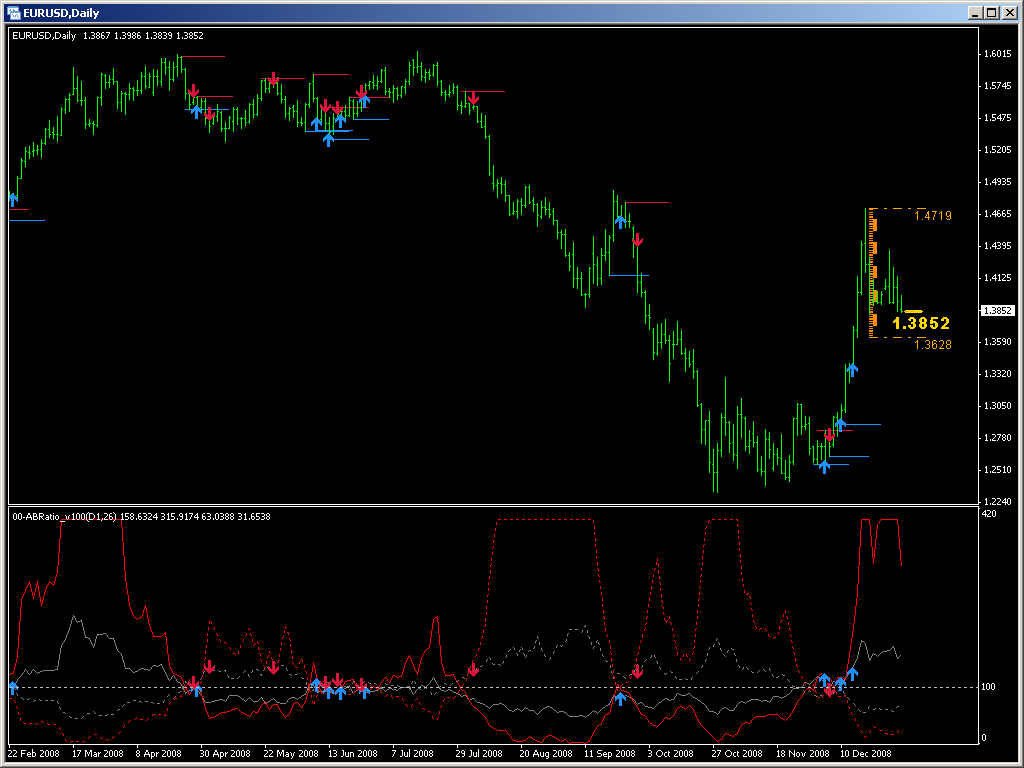
Task: Click the 1.5475 price axis label
Action: point(998,118)
